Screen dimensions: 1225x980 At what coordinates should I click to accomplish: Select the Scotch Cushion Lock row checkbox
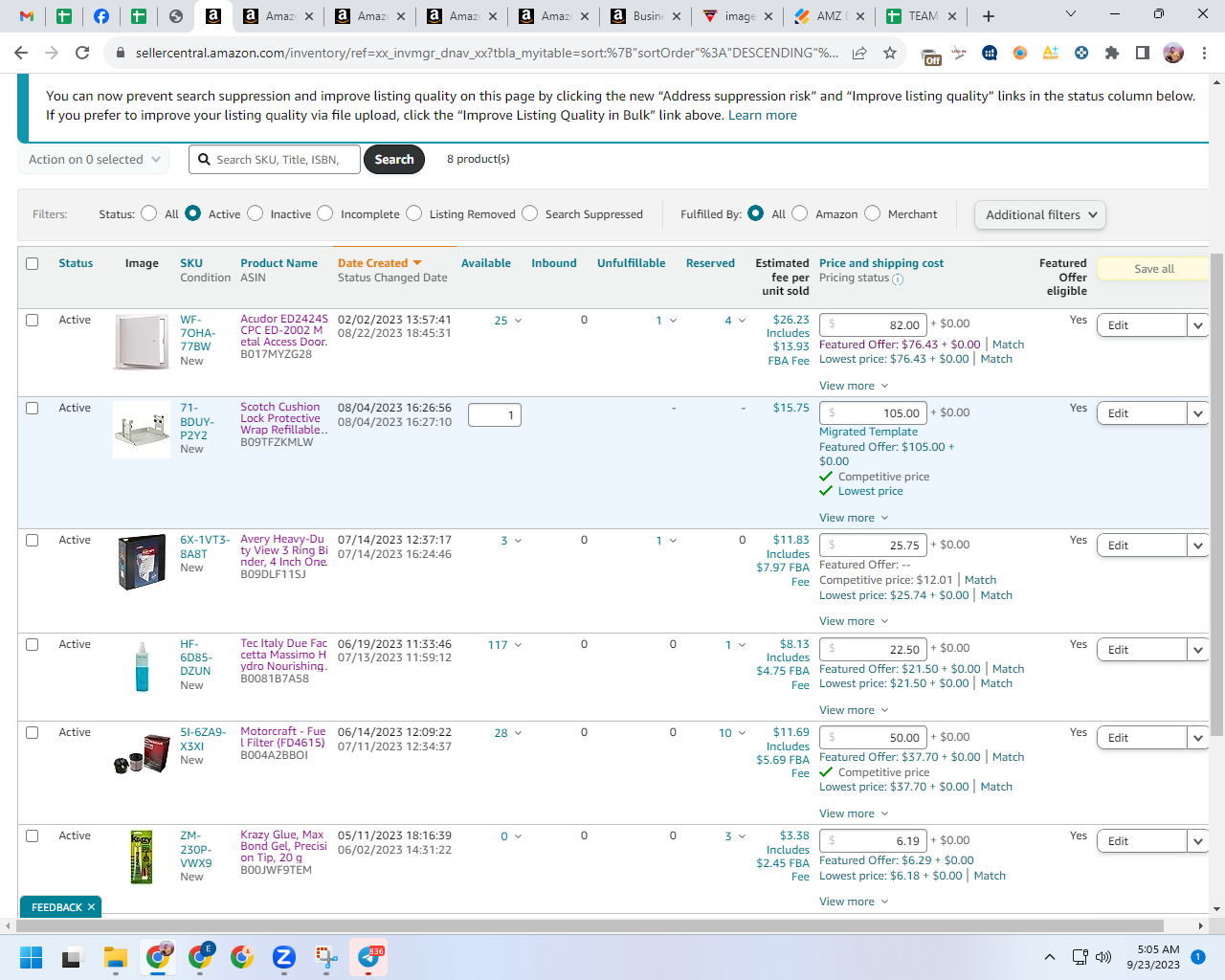coord(32,408)
